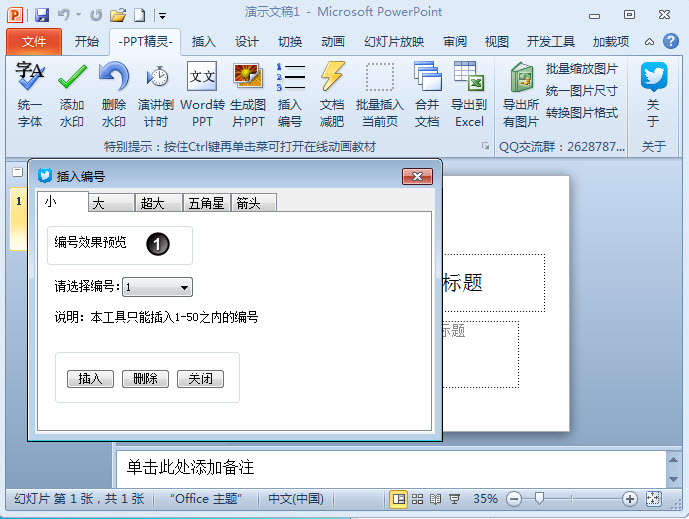Viewport: 689px width, 519px height.
Task: Click the zoom slider handle
Action: (x=539, y=498)
